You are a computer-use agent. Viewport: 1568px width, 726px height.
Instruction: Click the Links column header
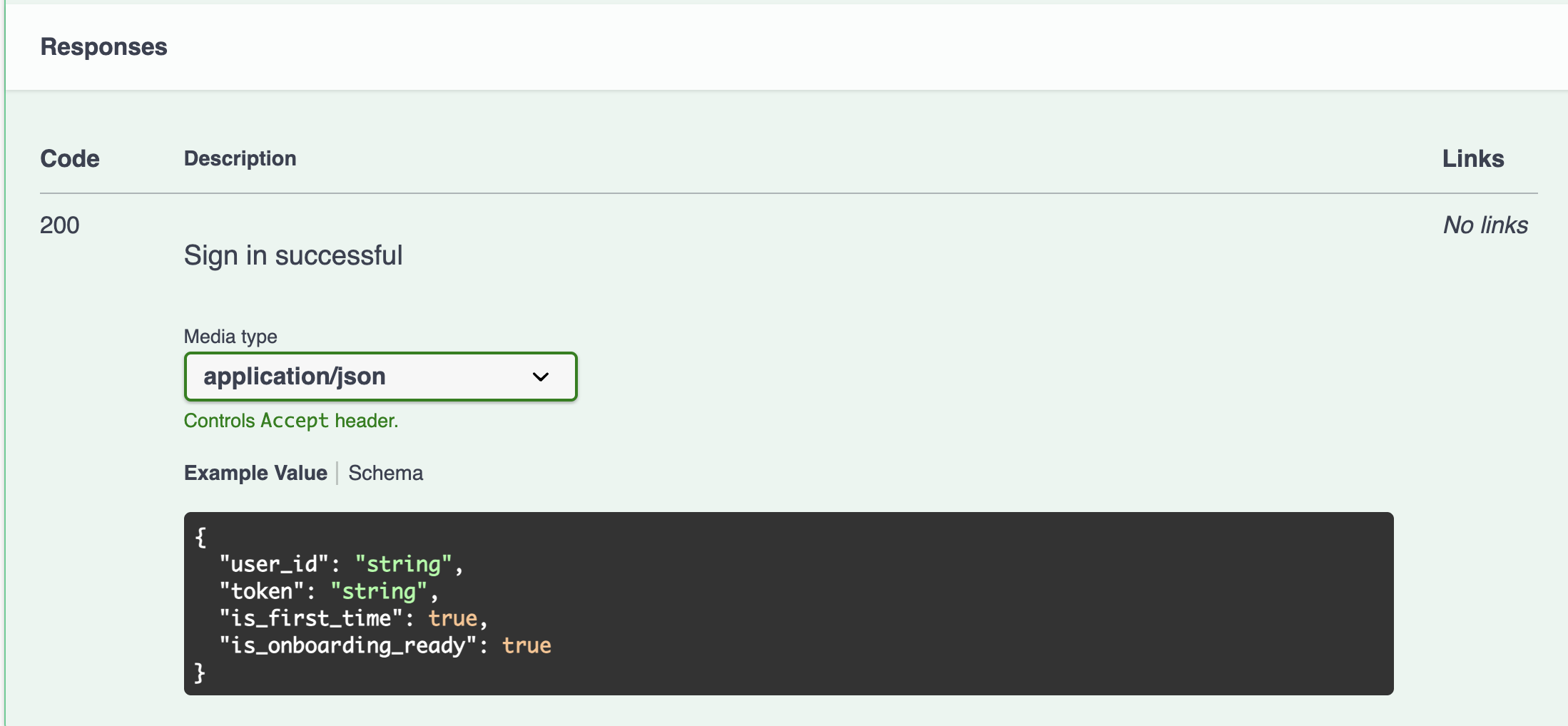[1473, 158]
